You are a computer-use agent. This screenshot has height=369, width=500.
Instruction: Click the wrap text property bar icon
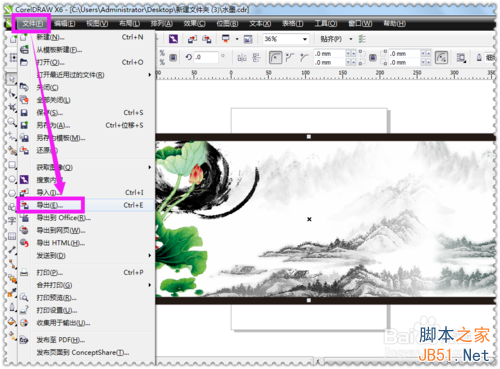(x=461, y=58)
